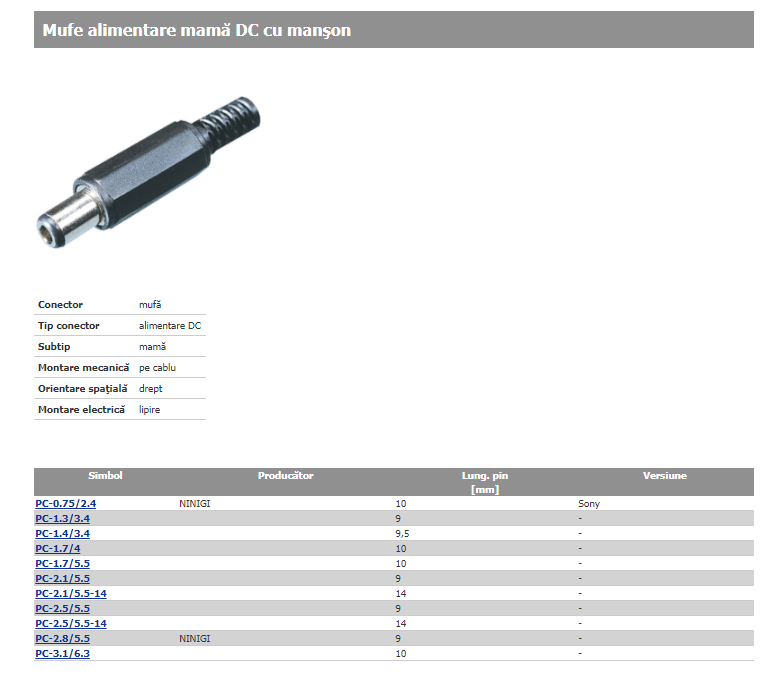The image size is (763, 675).
Task: Click the Producător column header
Action: click(x=286, y=475)
